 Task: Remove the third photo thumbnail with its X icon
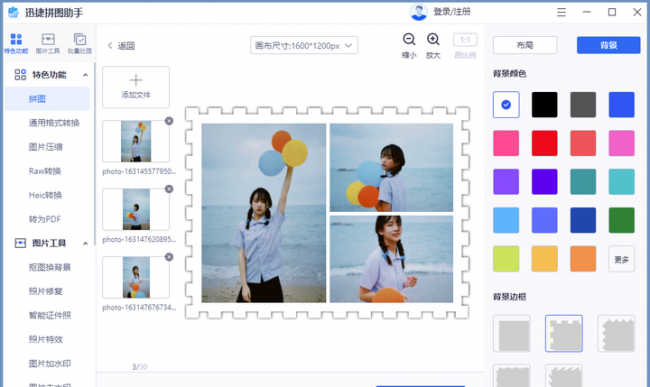click(x=169, y=257)
